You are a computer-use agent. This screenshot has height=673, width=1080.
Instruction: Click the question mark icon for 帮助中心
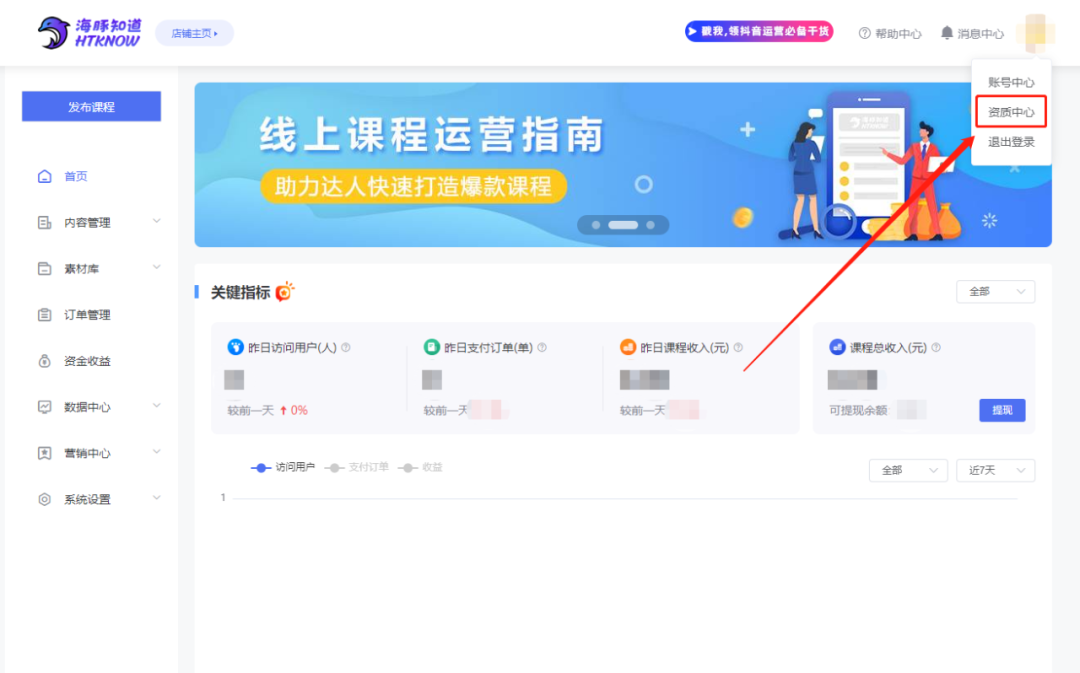[x=864, y=33]
